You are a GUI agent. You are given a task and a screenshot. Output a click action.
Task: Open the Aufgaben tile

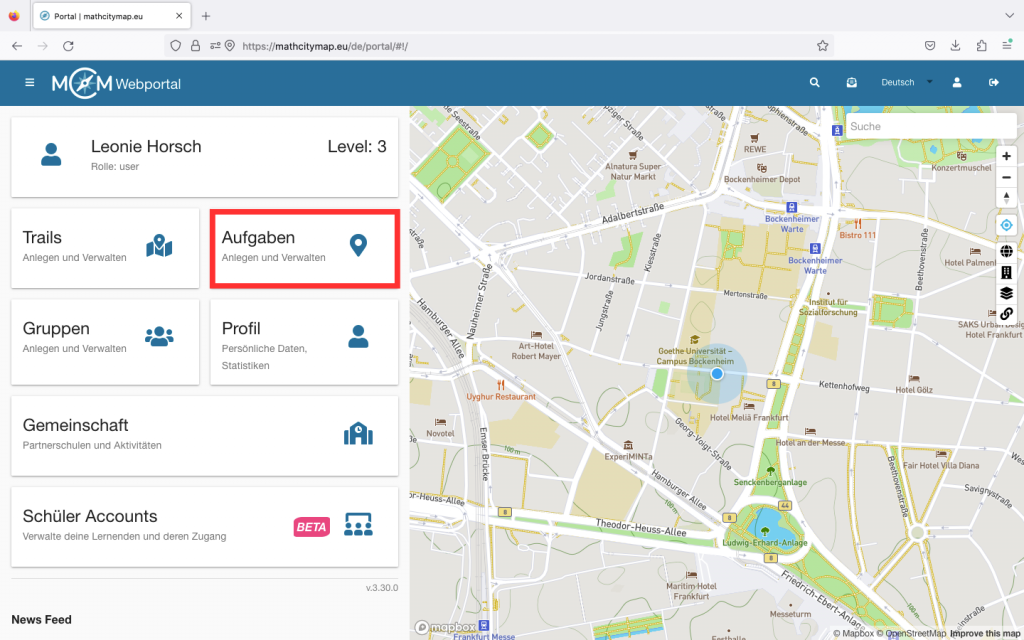coord(304,248)
